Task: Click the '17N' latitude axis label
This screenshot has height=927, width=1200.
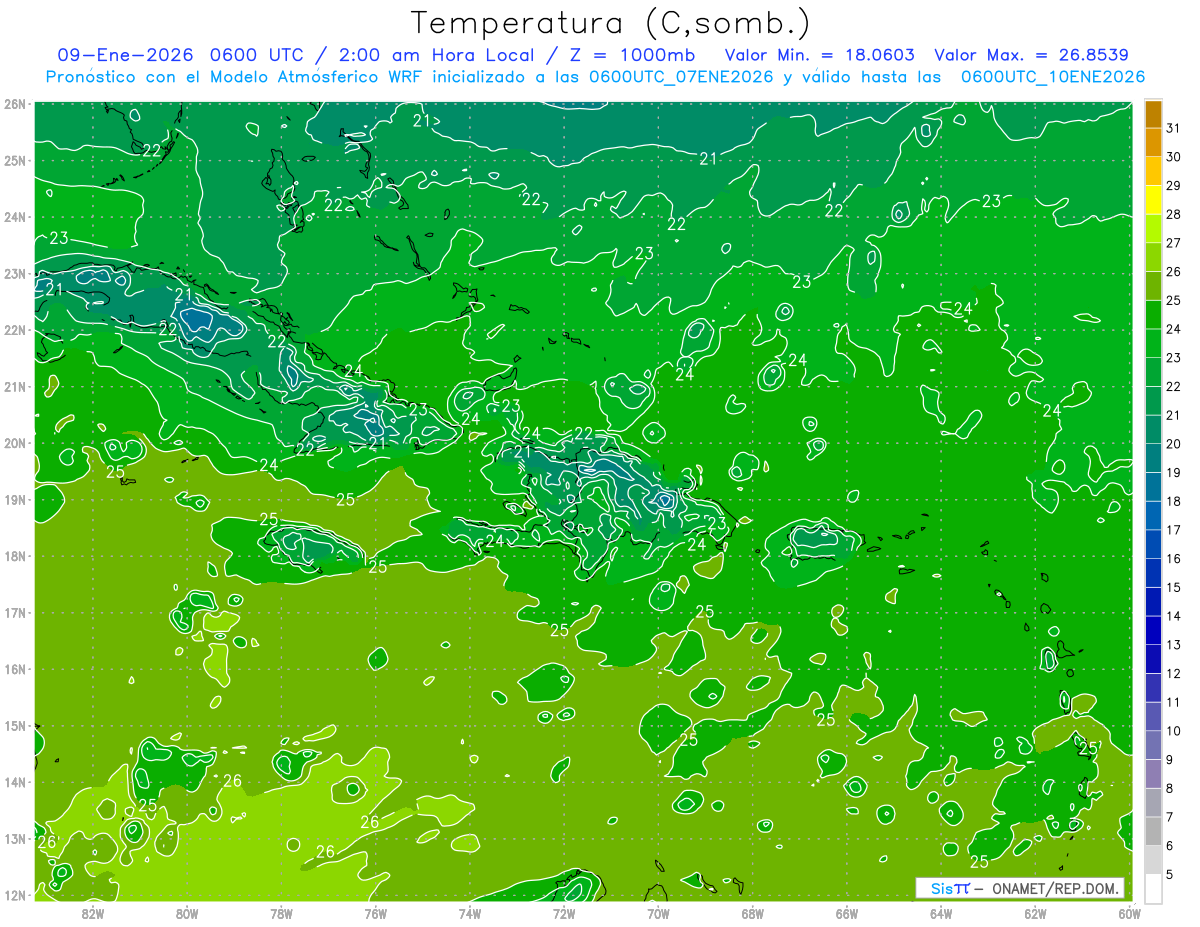Action: [15, 613]
